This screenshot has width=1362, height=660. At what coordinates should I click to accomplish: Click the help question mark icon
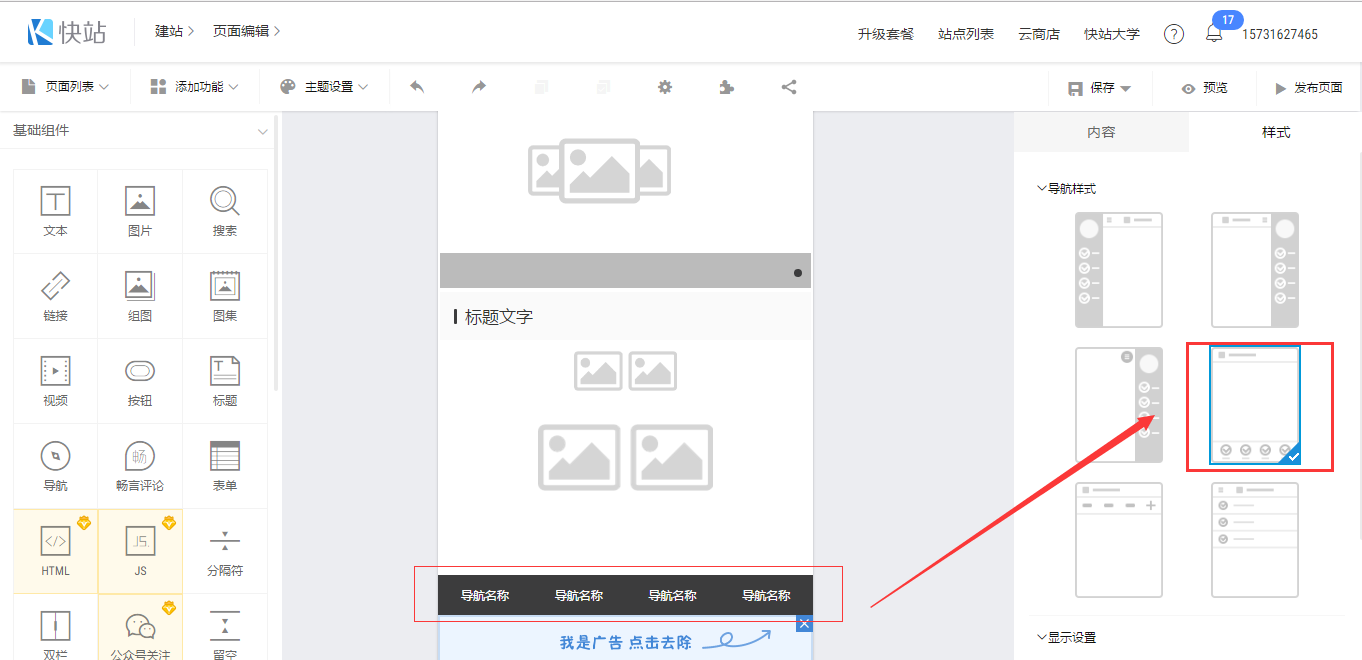[x=1174, y=34]
